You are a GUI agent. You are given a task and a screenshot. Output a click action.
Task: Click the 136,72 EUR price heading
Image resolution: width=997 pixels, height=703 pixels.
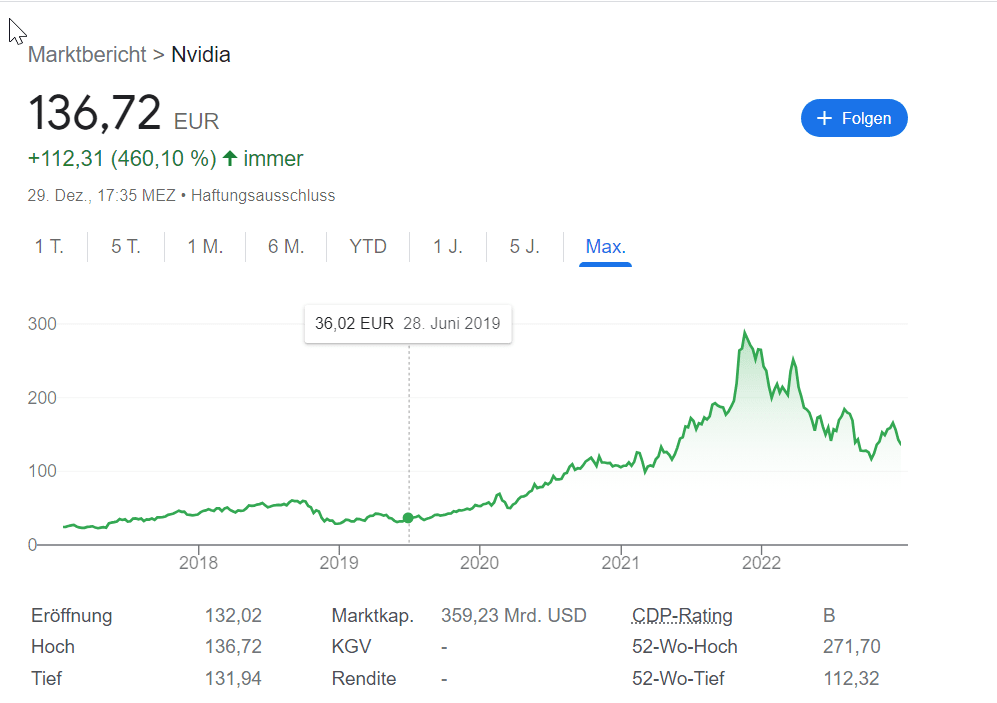coord(124,113)
